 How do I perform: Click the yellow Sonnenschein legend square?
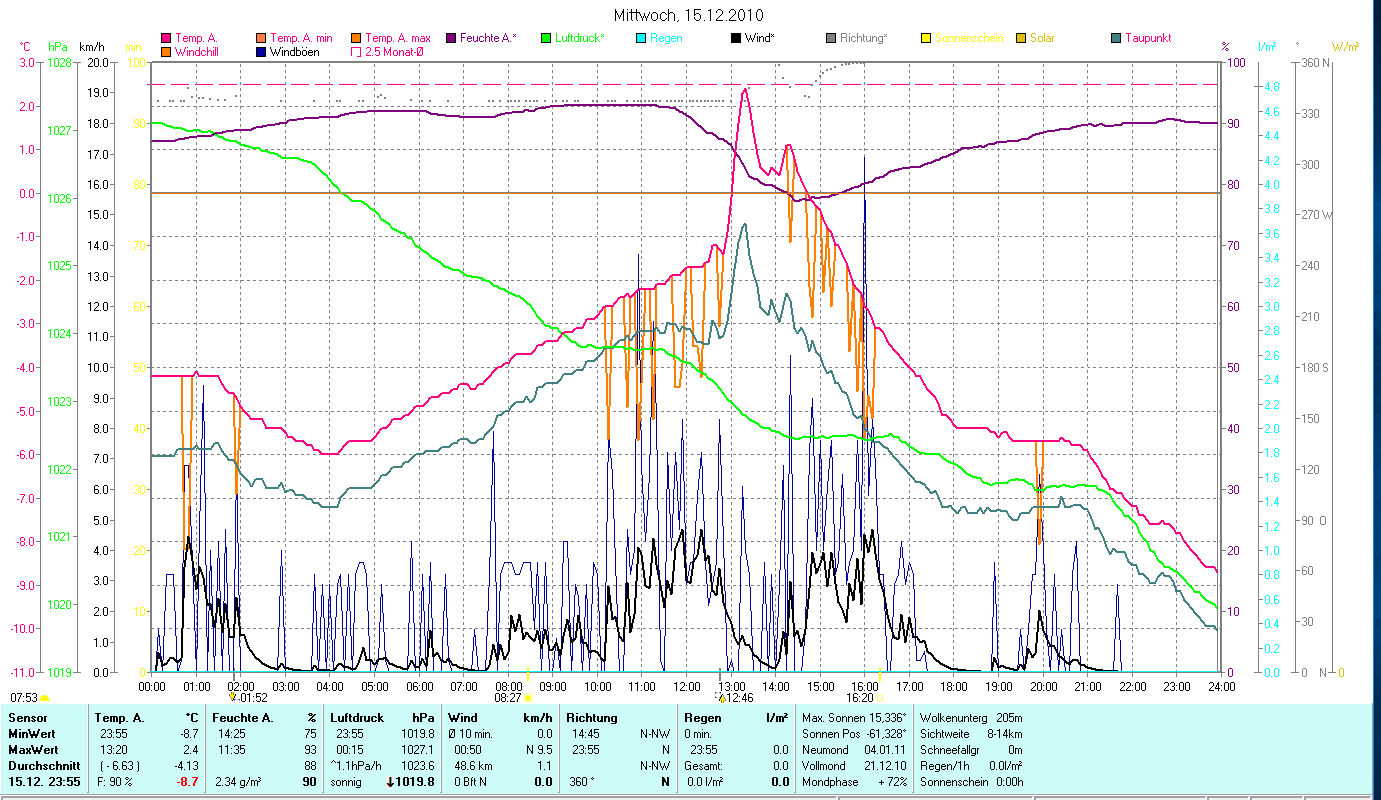point(926,38)
